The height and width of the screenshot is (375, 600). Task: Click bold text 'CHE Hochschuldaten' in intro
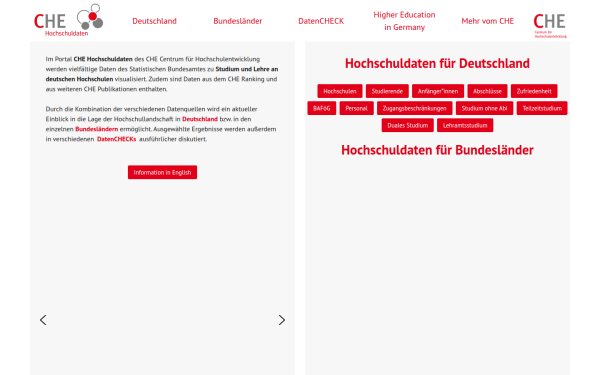tap(103, 59)
